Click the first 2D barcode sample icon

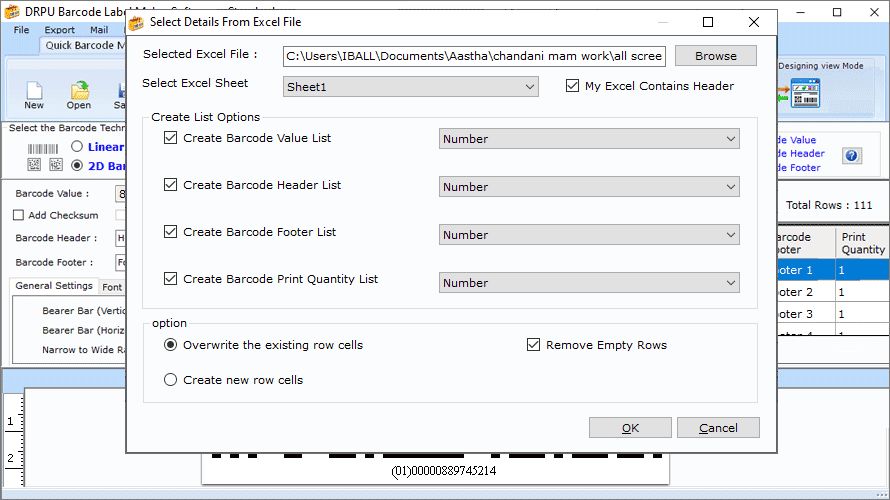click(x=34, y=165)
